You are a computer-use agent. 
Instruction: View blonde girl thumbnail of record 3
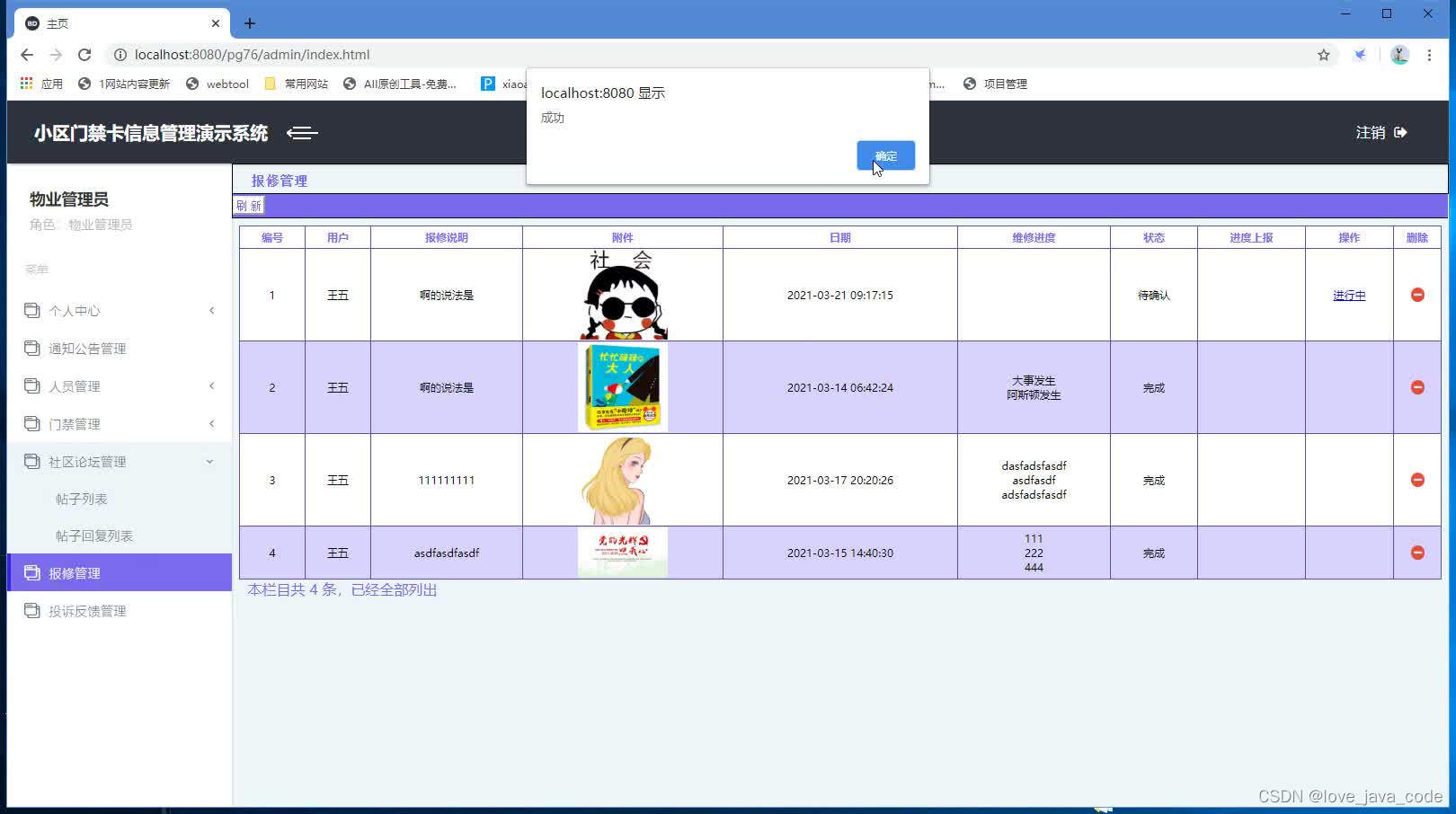tap(623, 480)
